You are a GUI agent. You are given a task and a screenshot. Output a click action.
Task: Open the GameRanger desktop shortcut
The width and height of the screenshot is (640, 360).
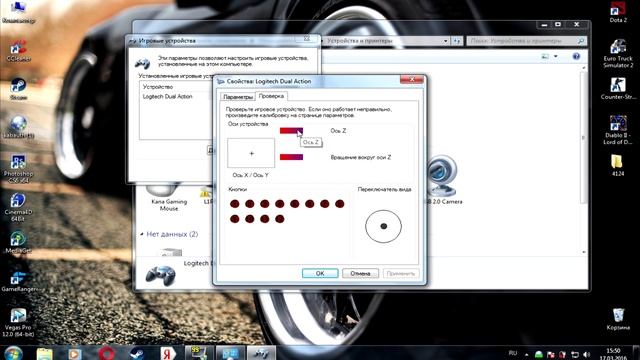coord(18,281)
